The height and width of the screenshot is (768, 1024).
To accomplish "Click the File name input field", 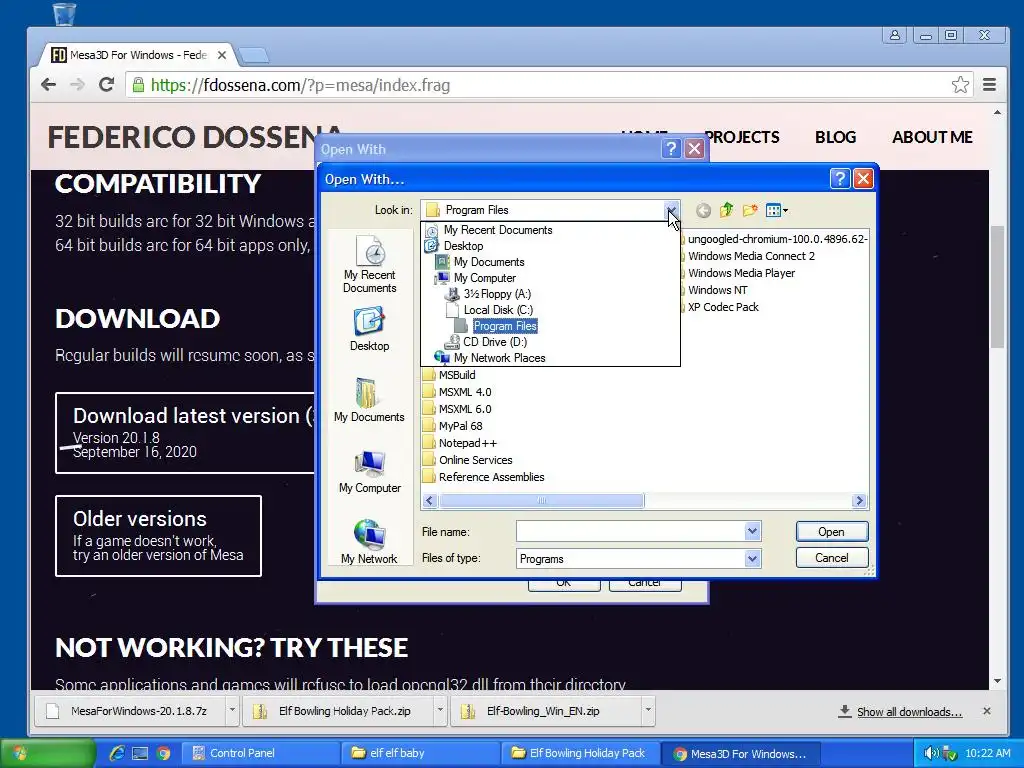I will point(630,532).
